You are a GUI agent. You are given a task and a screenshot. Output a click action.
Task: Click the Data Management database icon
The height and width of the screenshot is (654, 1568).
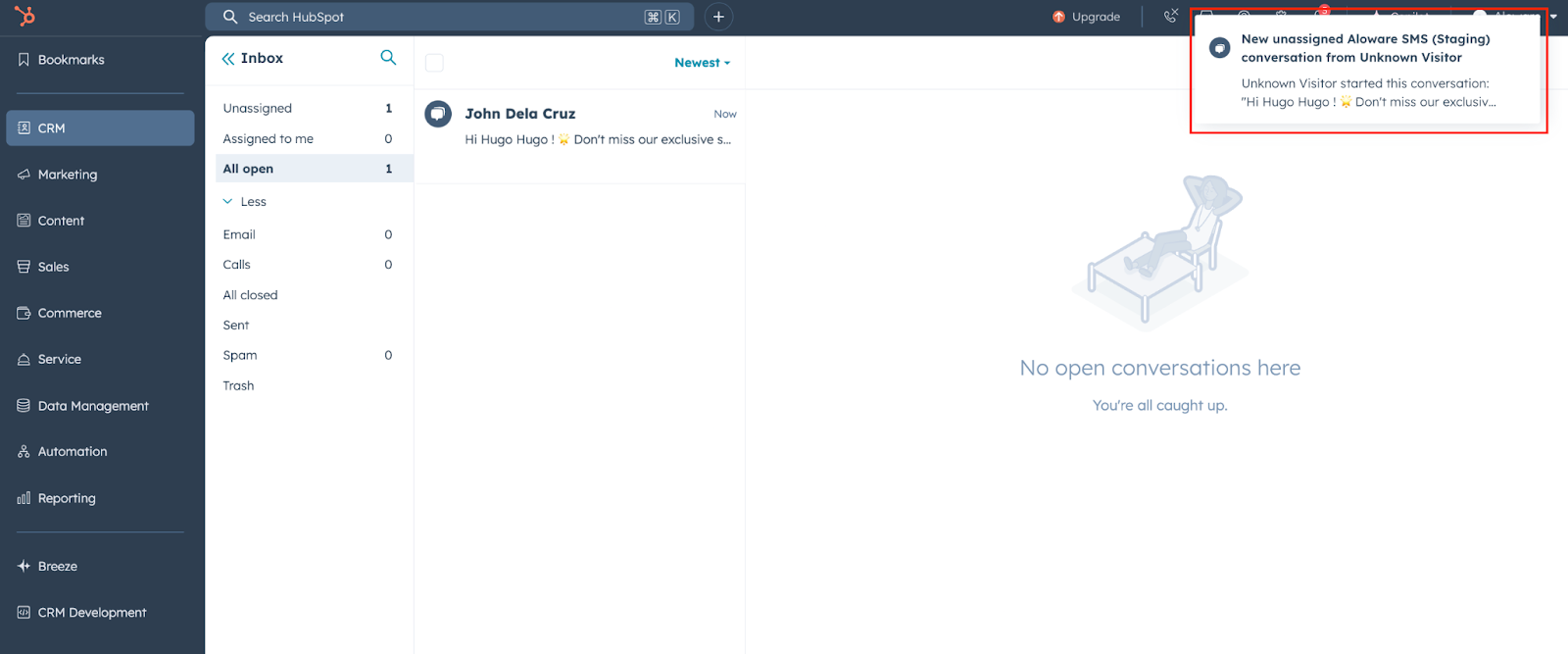[x=24, y=405]
